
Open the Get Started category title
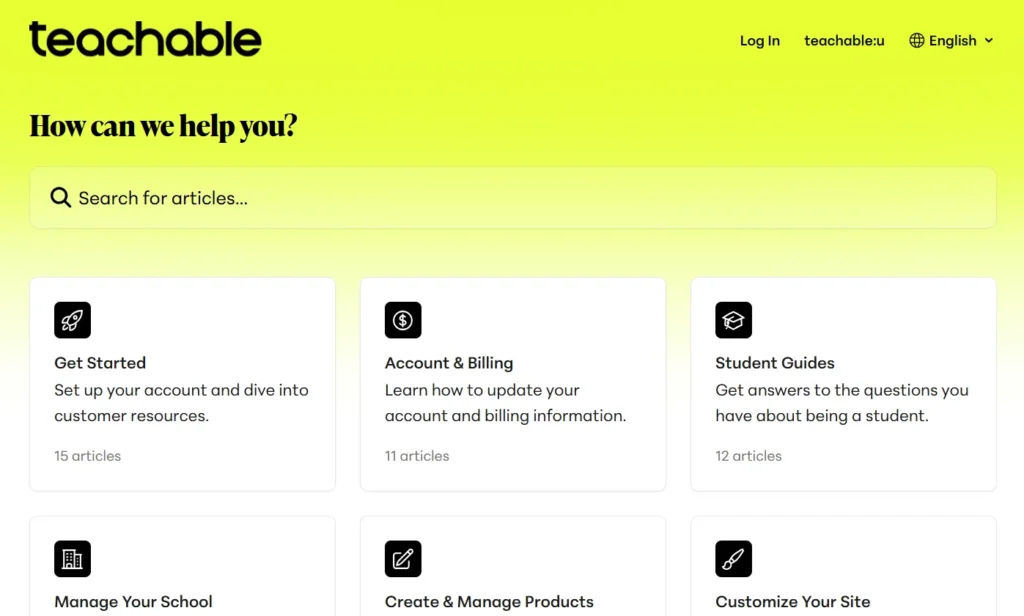[x=100, y=363]
